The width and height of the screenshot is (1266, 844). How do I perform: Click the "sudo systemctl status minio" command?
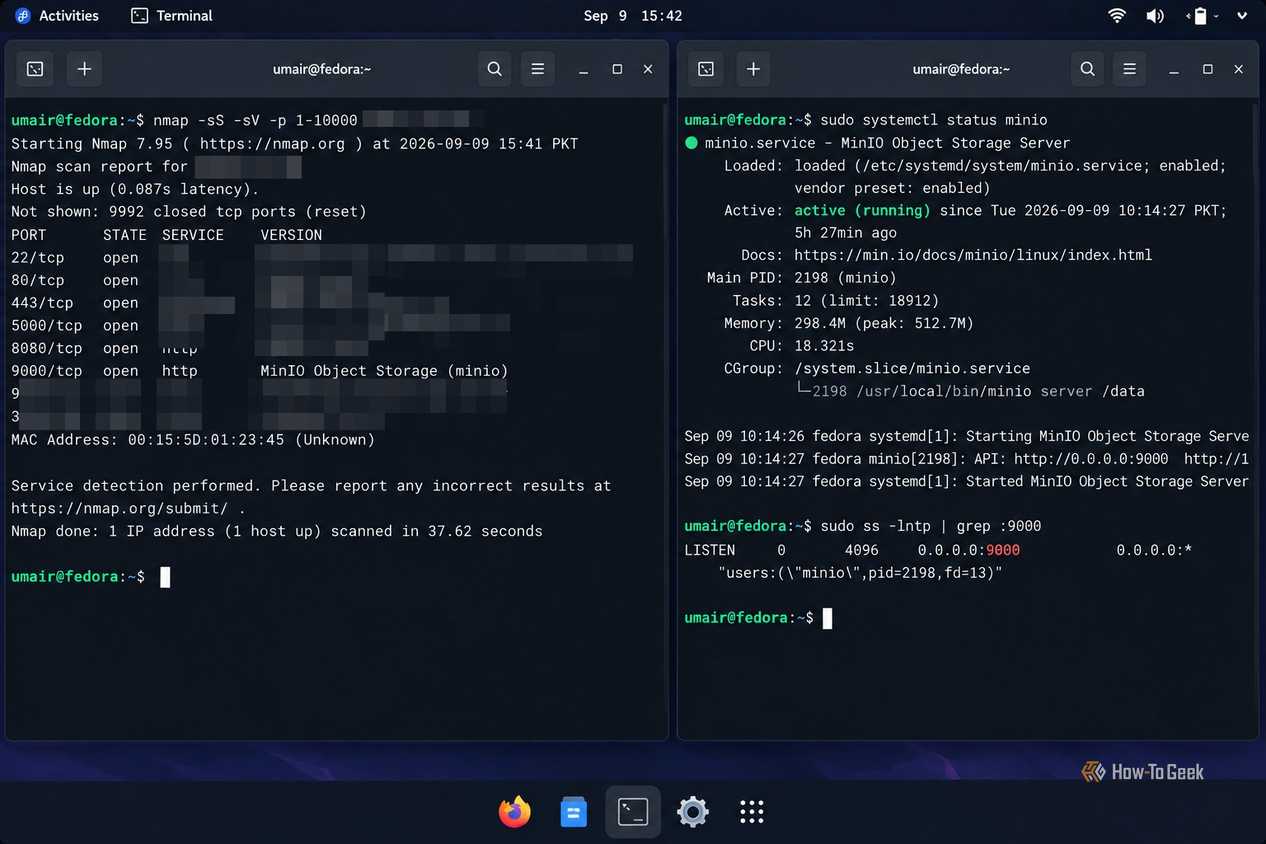click(934, 120)
